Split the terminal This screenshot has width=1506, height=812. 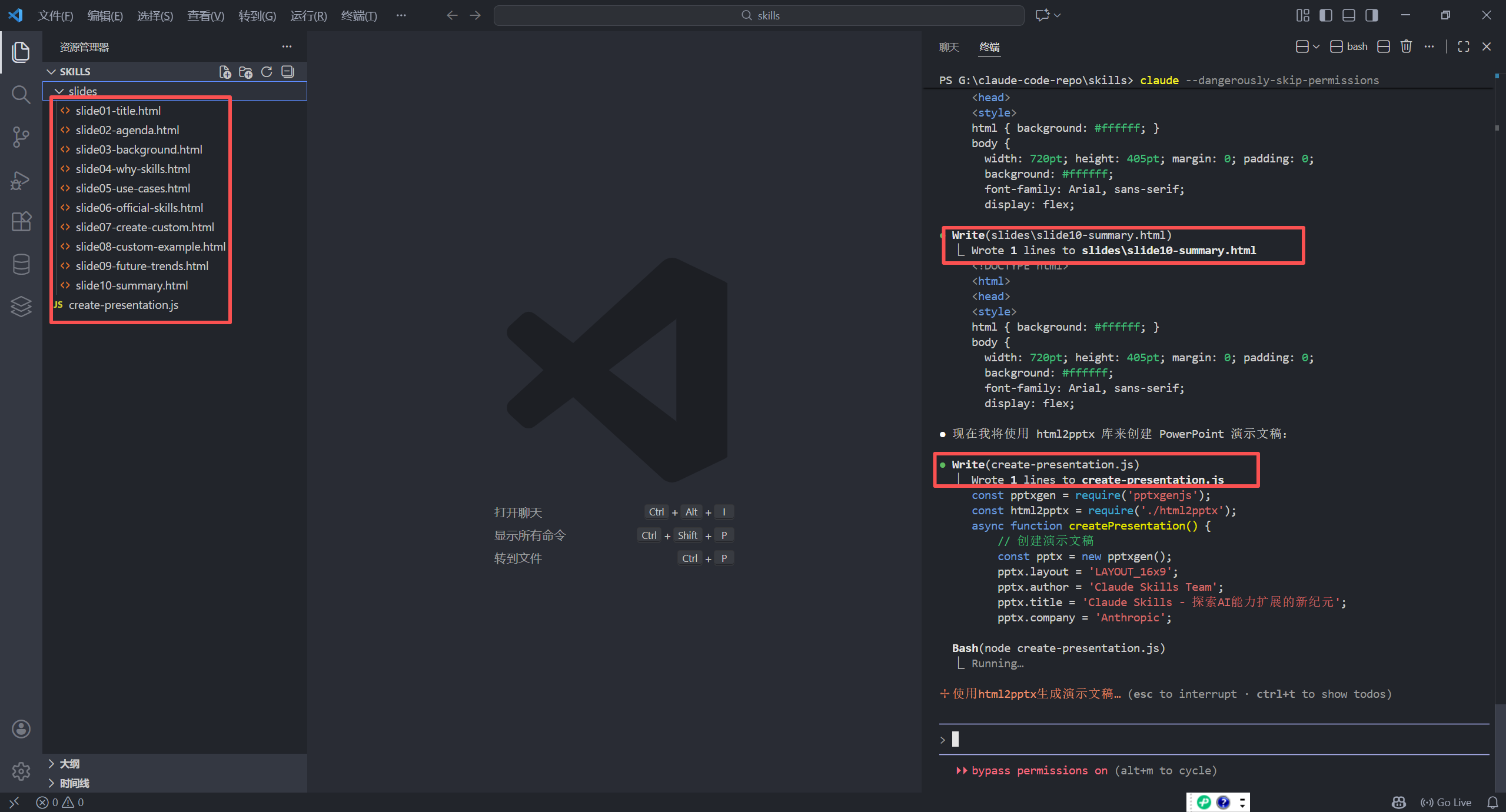click(1384, 46)
